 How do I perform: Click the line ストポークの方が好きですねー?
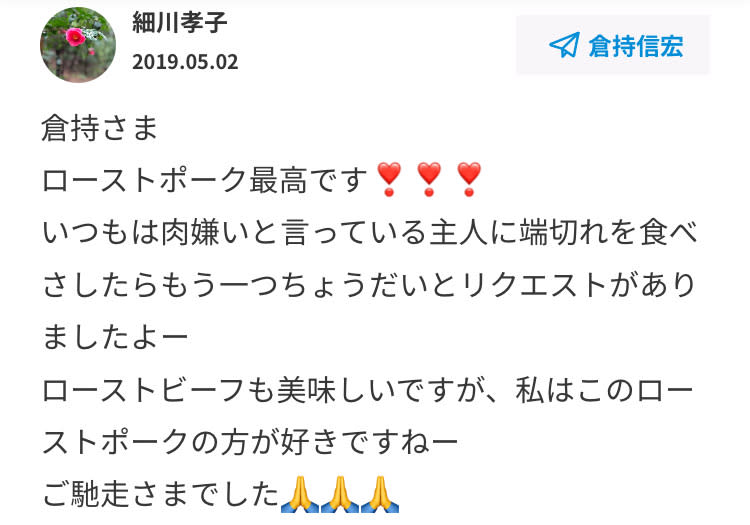pyautogui.click(x=250, y=442)
